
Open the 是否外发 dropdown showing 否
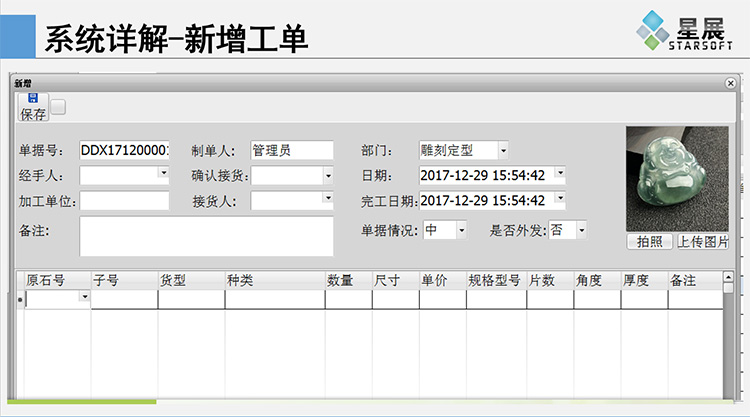click(x=580, y=230)
